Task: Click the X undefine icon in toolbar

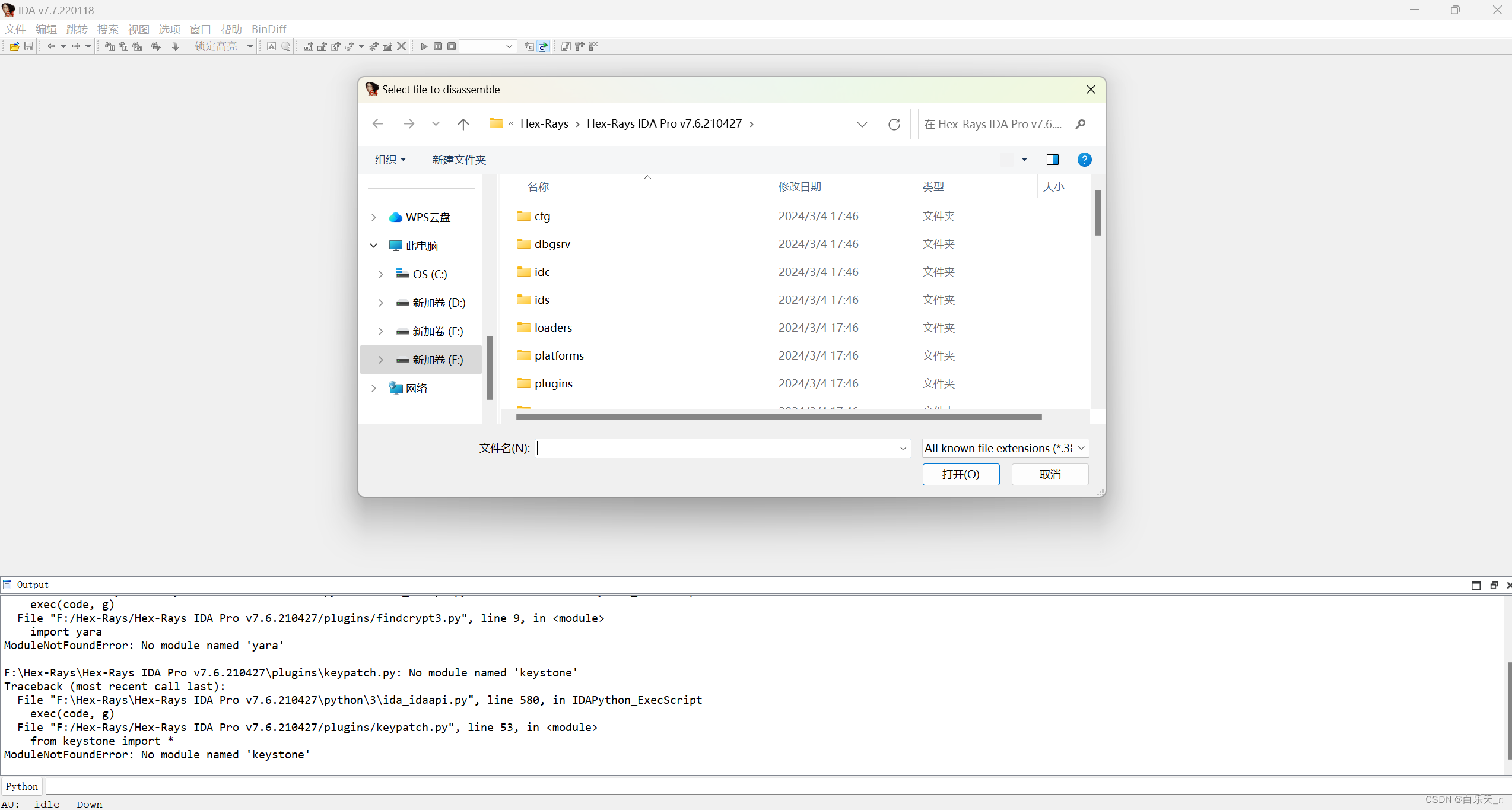Action: (x=402, y=46)
